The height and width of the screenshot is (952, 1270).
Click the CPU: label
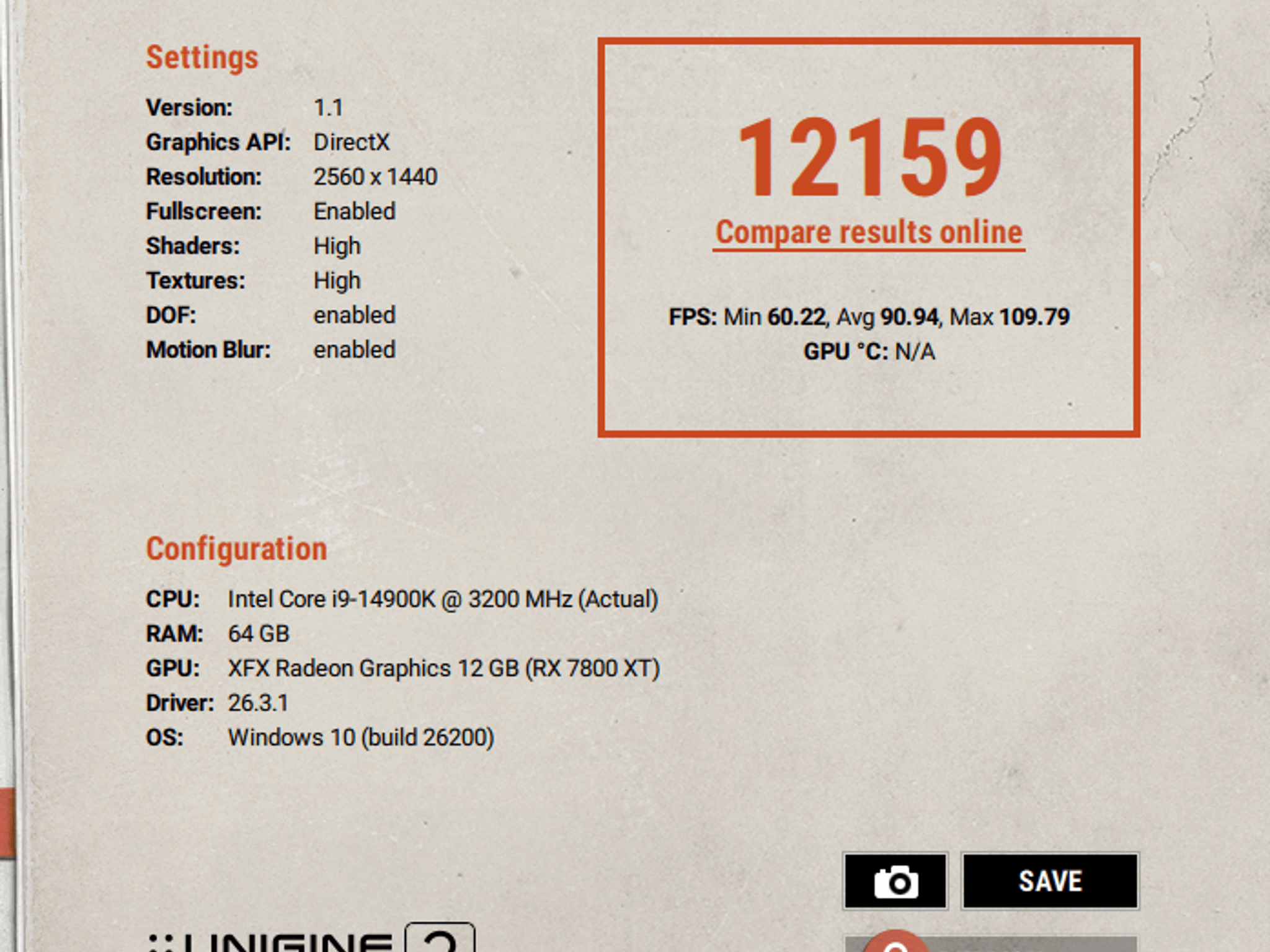coord(173,599)
